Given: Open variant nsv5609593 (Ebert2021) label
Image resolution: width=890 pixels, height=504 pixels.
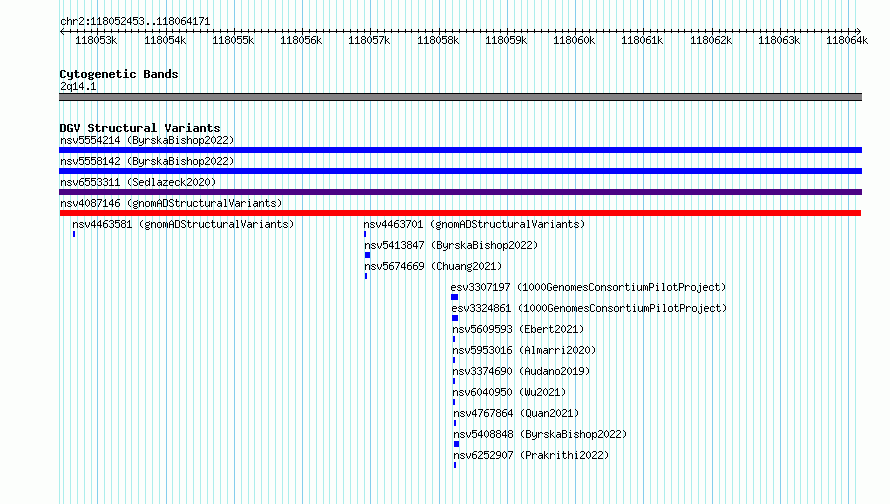Looking at the screenshot, I should pyautogui.click(x=518, y=330).
